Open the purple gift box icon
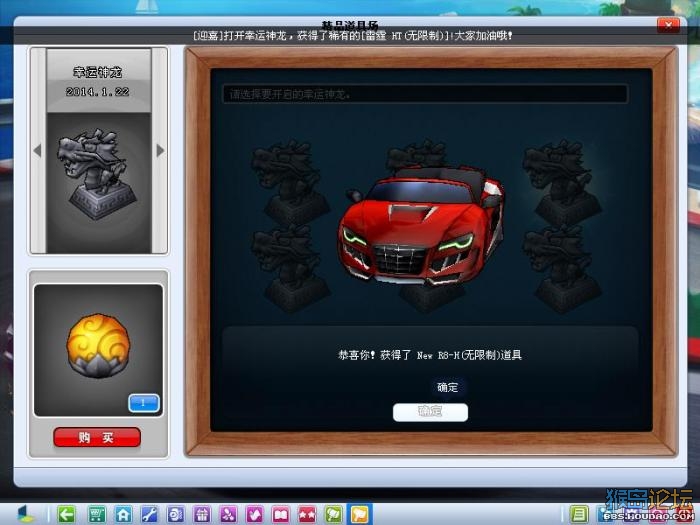Viewport: 700px width, 525px height. tap(202, 515)
